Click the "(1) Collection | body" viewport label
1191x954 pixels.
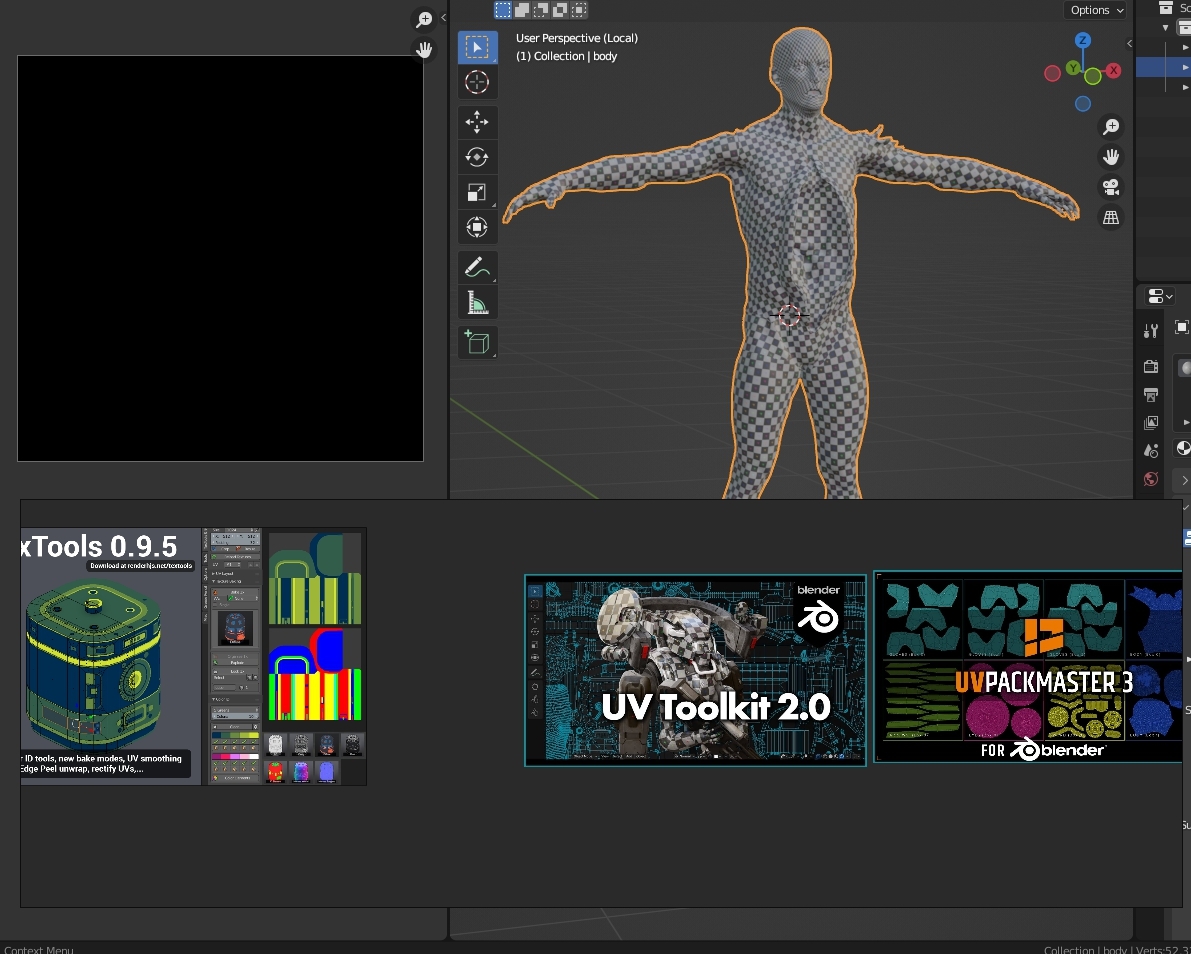pos(566,56)
